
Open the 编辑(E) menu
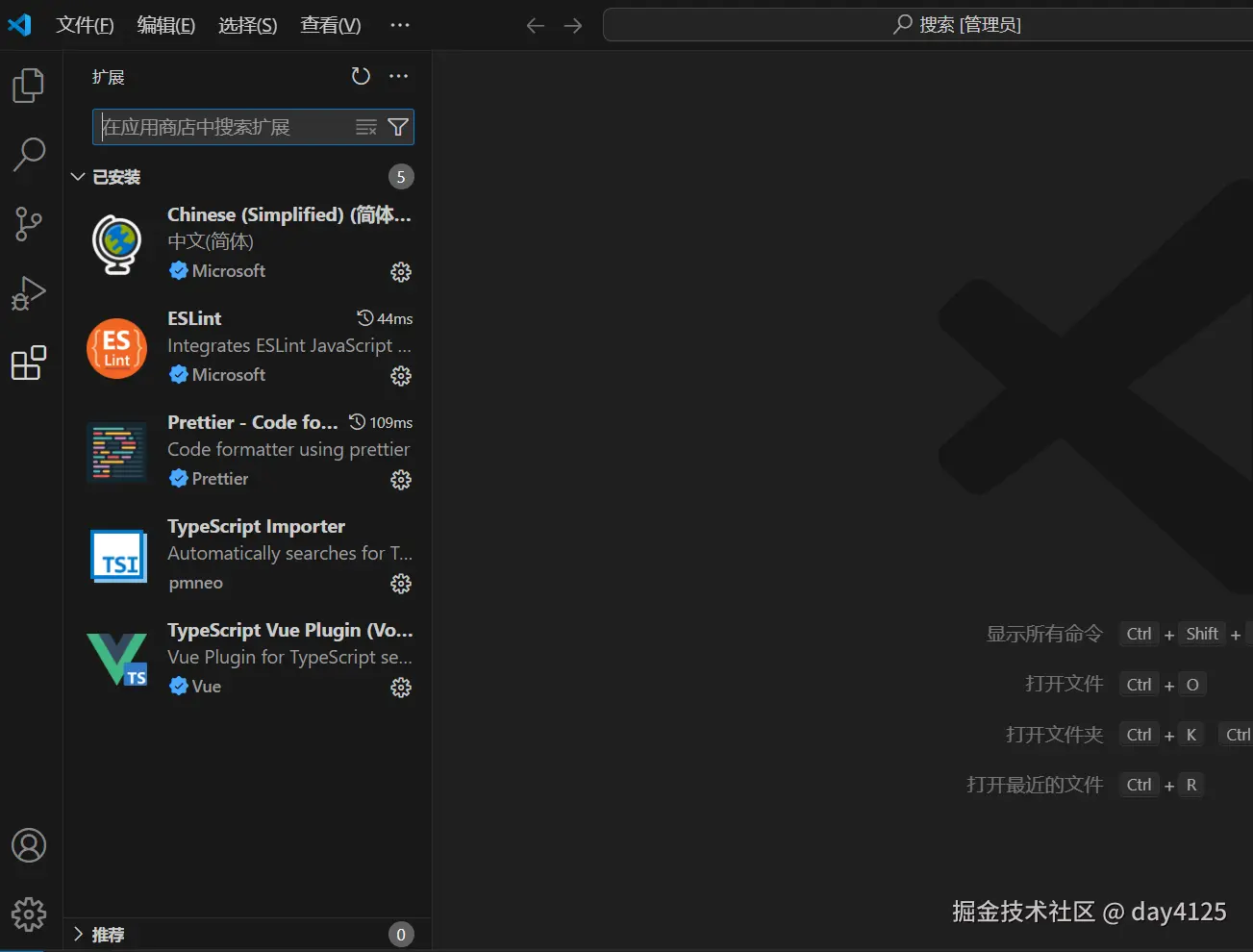click(x=166, y=25)
